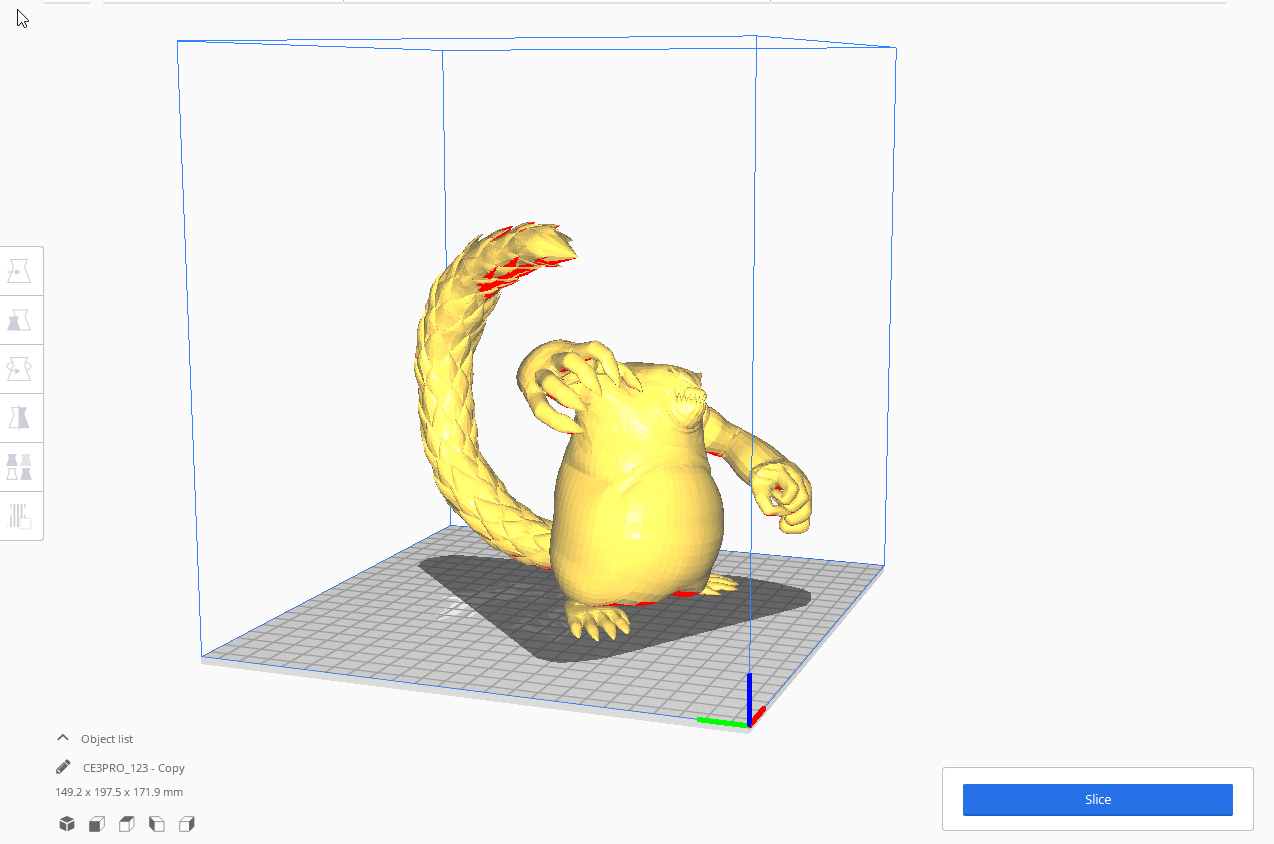Click the object name CE3PRO_123 - Copy
Image resolution: width=1274 pixels, height=844 pixels.
coord(134,767)
